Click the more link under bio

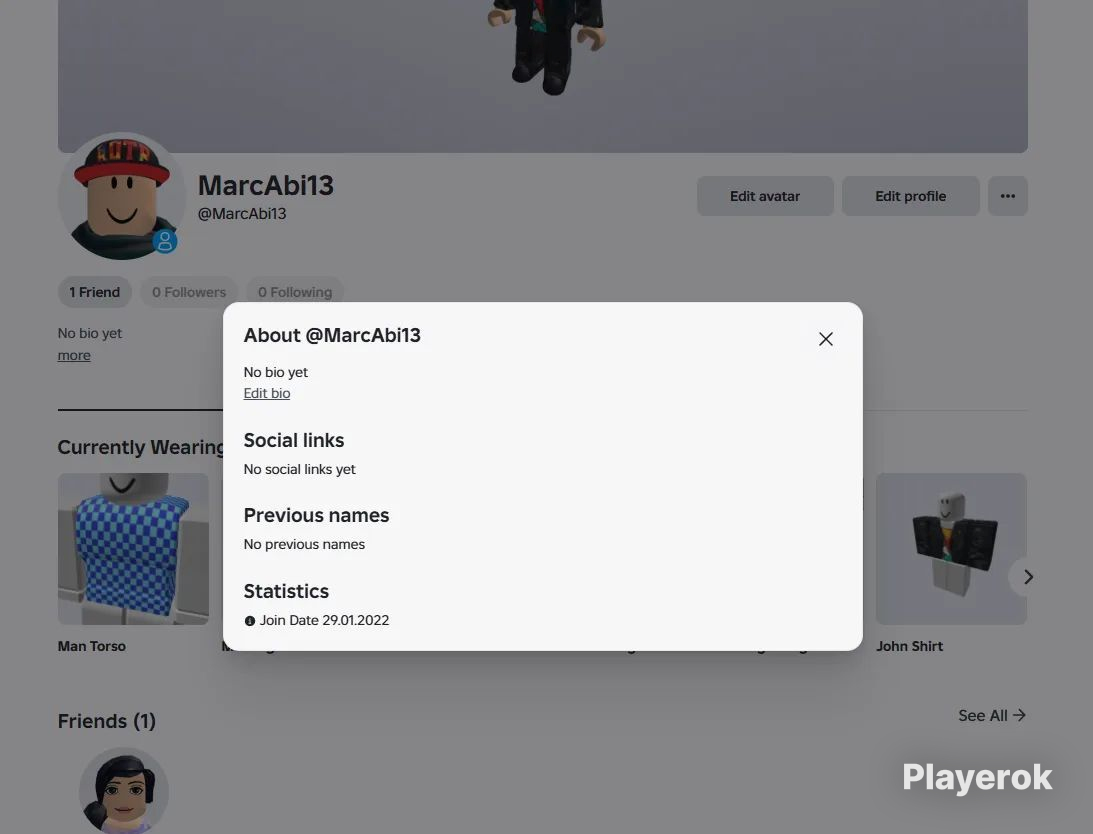74,356
